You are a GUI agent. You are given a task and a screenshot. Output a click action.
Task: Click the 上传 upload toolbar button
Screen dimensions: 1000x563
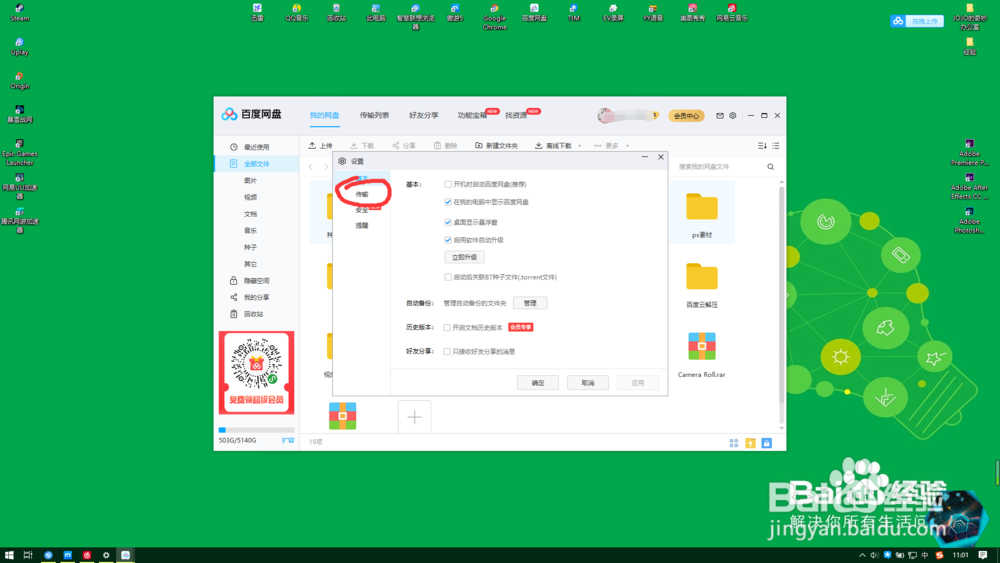pos(321,145)
